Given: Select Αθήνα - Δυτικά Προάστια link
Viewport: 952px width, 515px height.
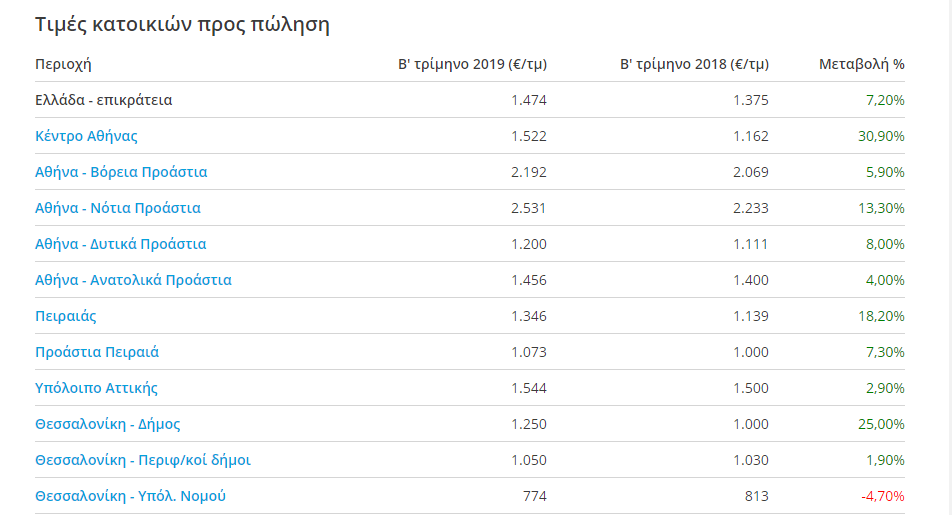Looking at the screenshot, I should tap(121, 244).
